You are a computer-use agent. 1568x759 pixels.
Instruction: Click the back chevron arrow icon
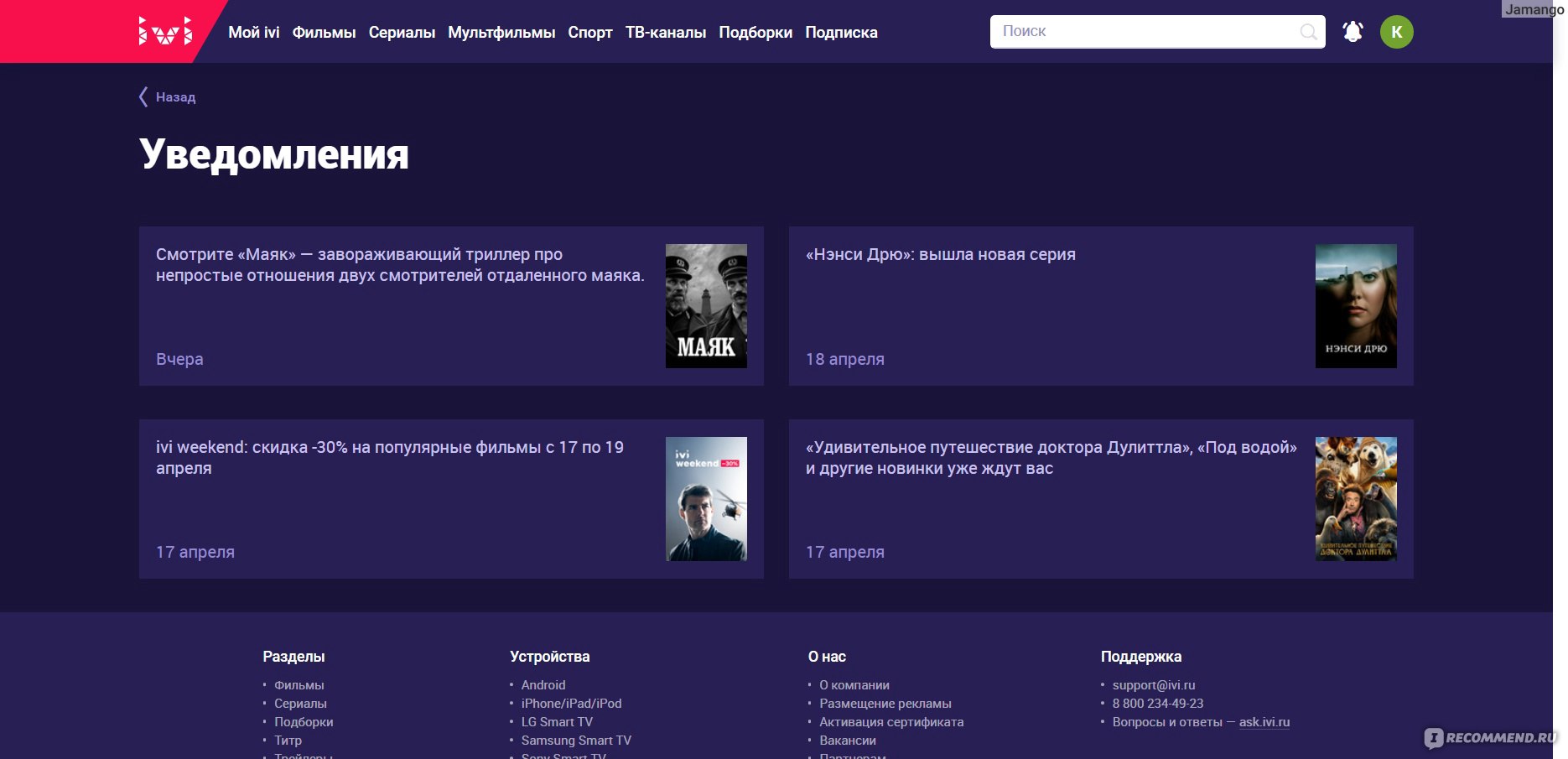pos(143,96)
